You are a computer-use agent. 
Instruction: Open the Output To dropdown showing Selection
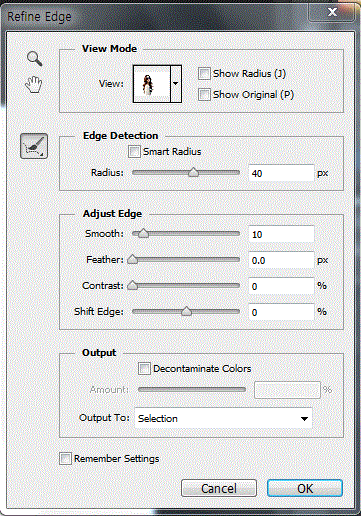pyautogui.click(x=223, y=418)
